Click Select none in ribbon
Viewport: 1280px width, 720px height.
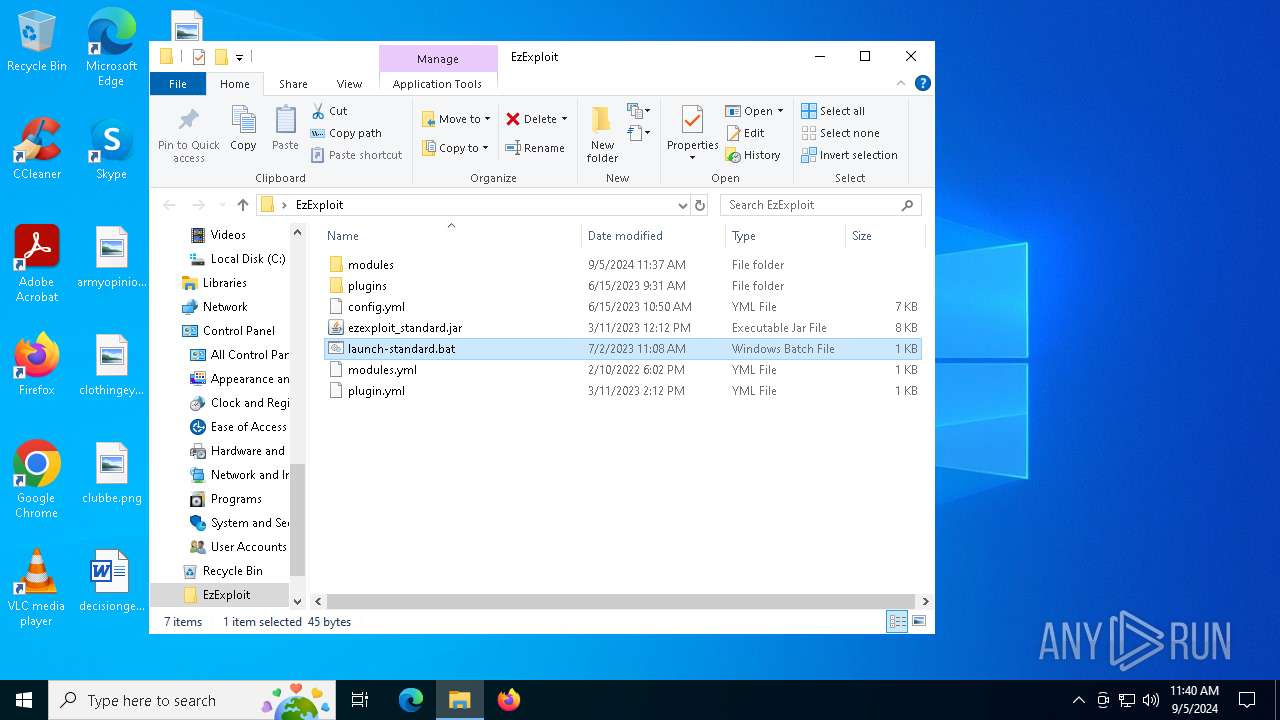coord(840,133)
